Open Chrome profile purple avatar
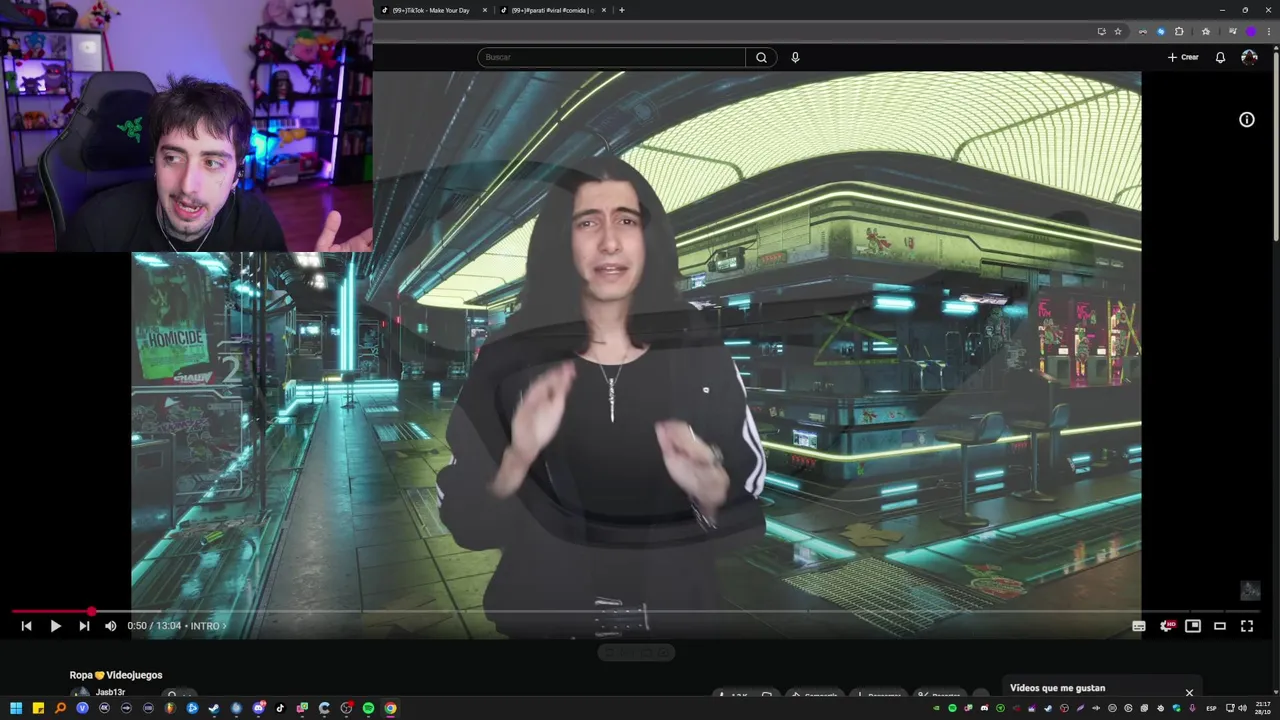The image size is (1280, 720). click(x=1251, y=31)
